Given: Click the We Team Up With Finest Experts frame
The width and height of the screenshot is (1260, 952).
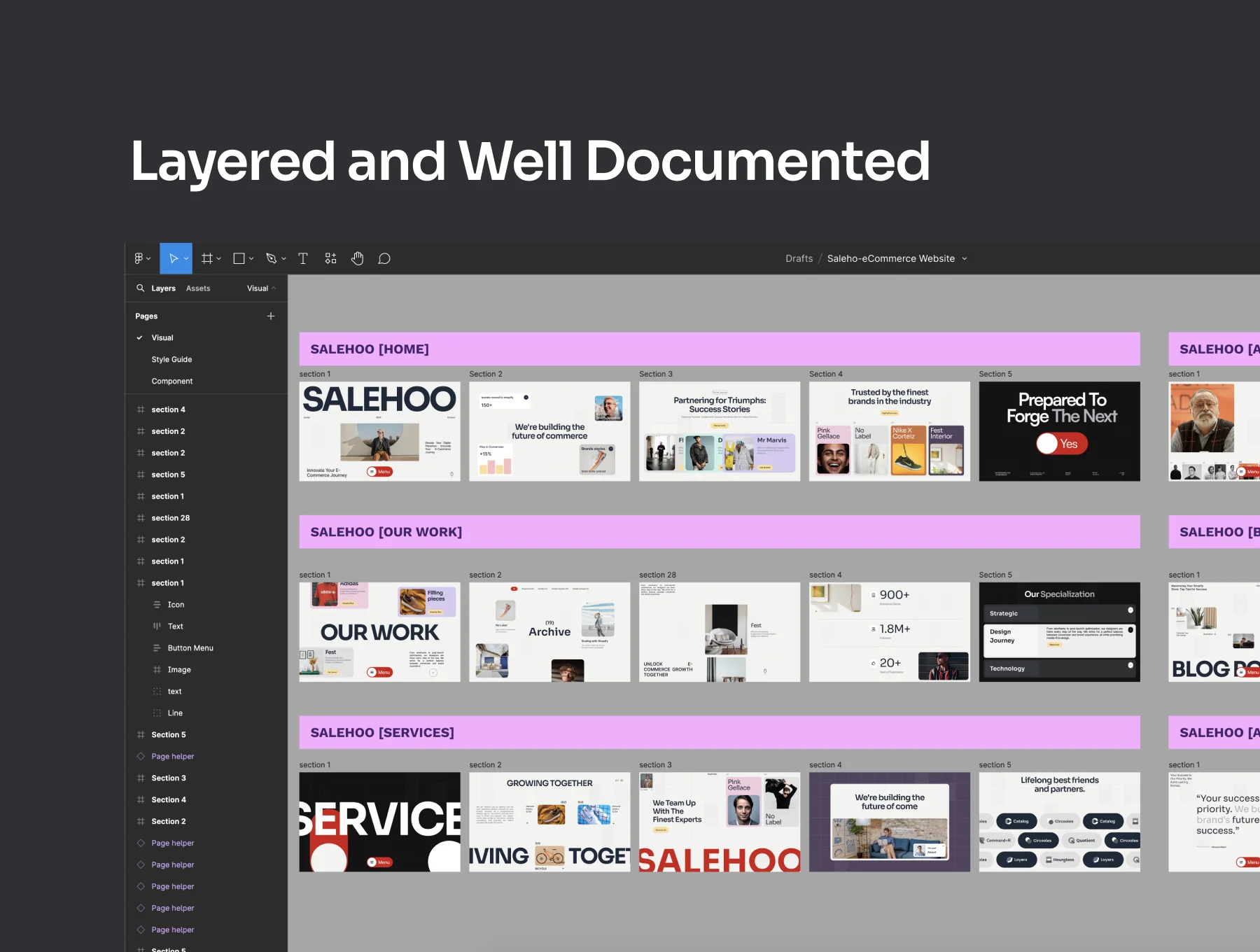Looking at the screenshot, I should pos(720,822).
